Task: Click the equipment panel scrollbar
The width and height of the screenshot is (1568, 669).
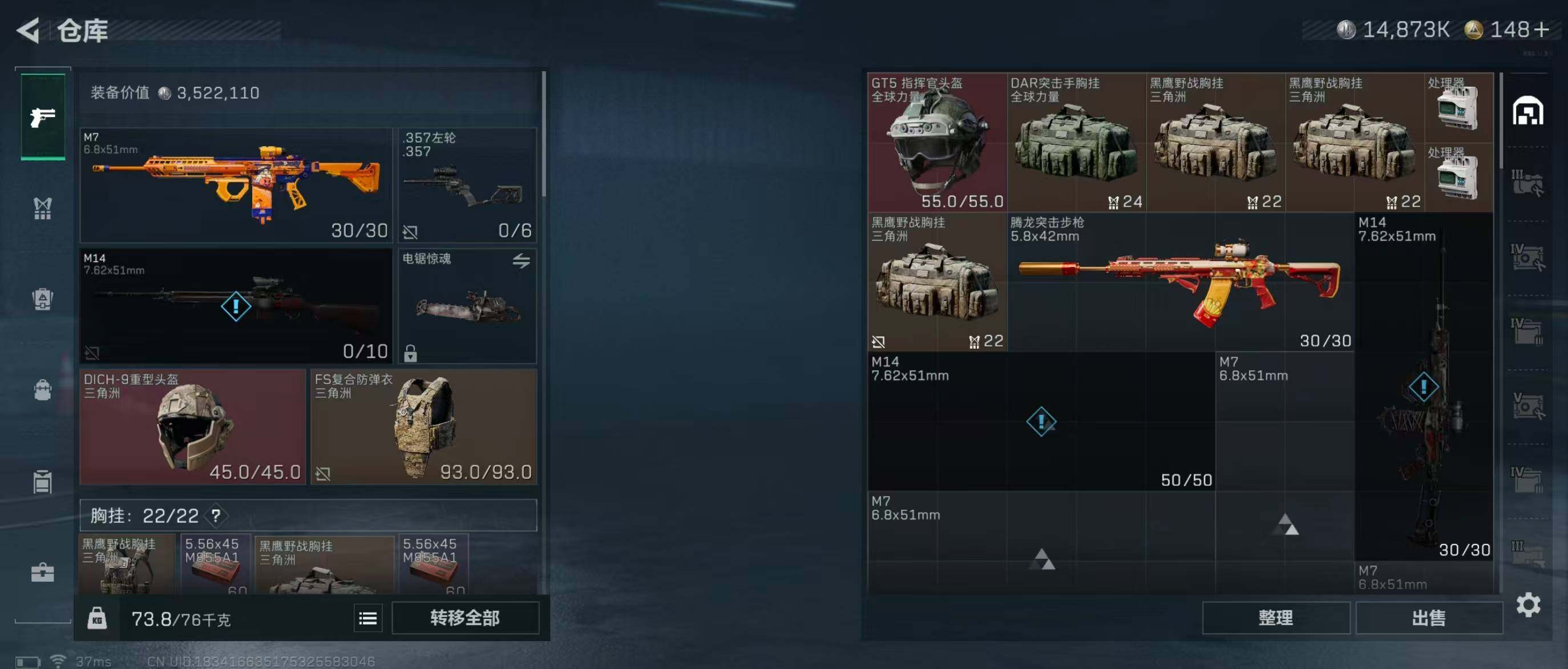Action: pyautogui.click(x=544, y=134)
